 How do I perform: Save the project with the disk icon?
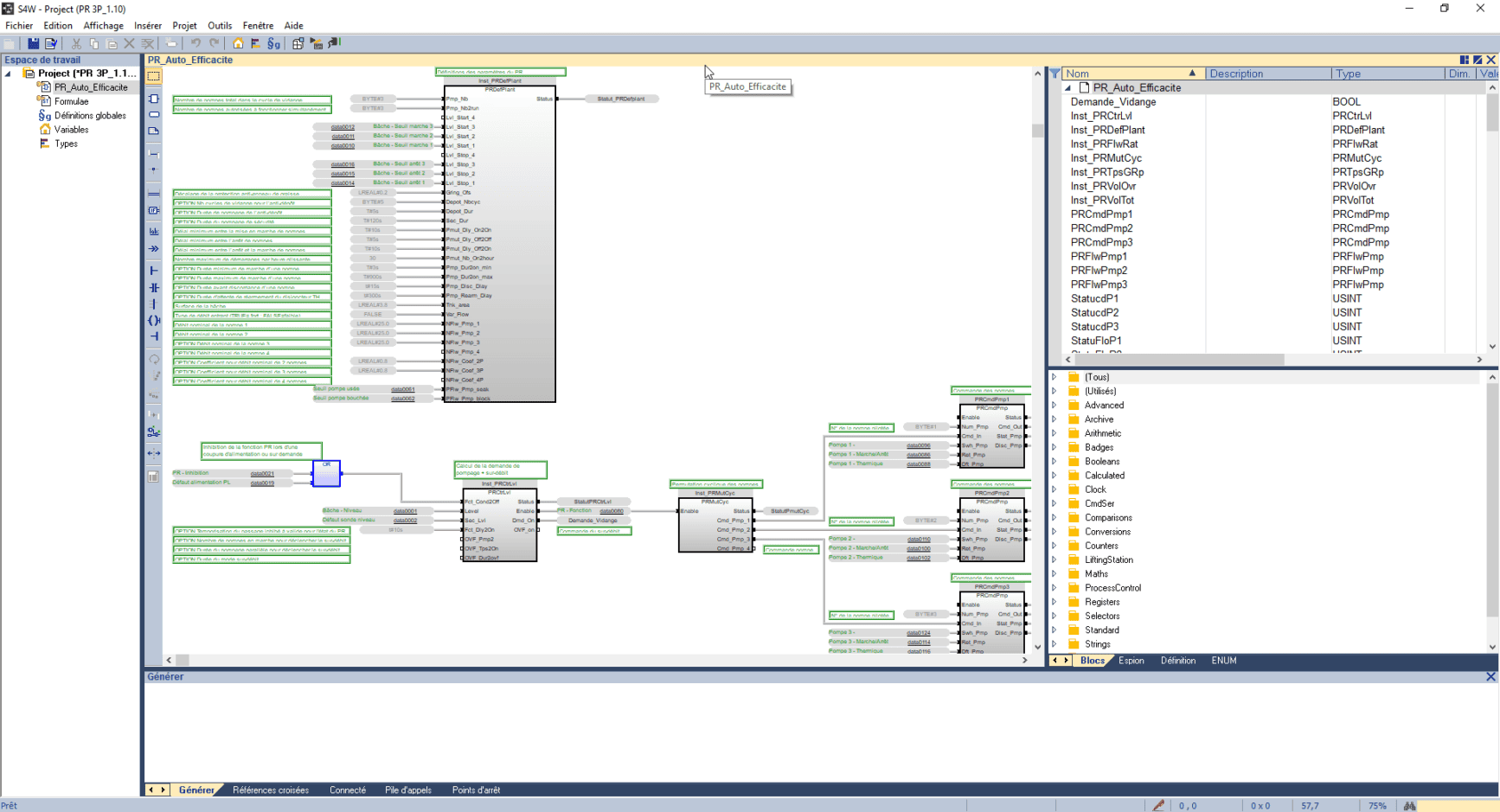[x=34, y=42]
